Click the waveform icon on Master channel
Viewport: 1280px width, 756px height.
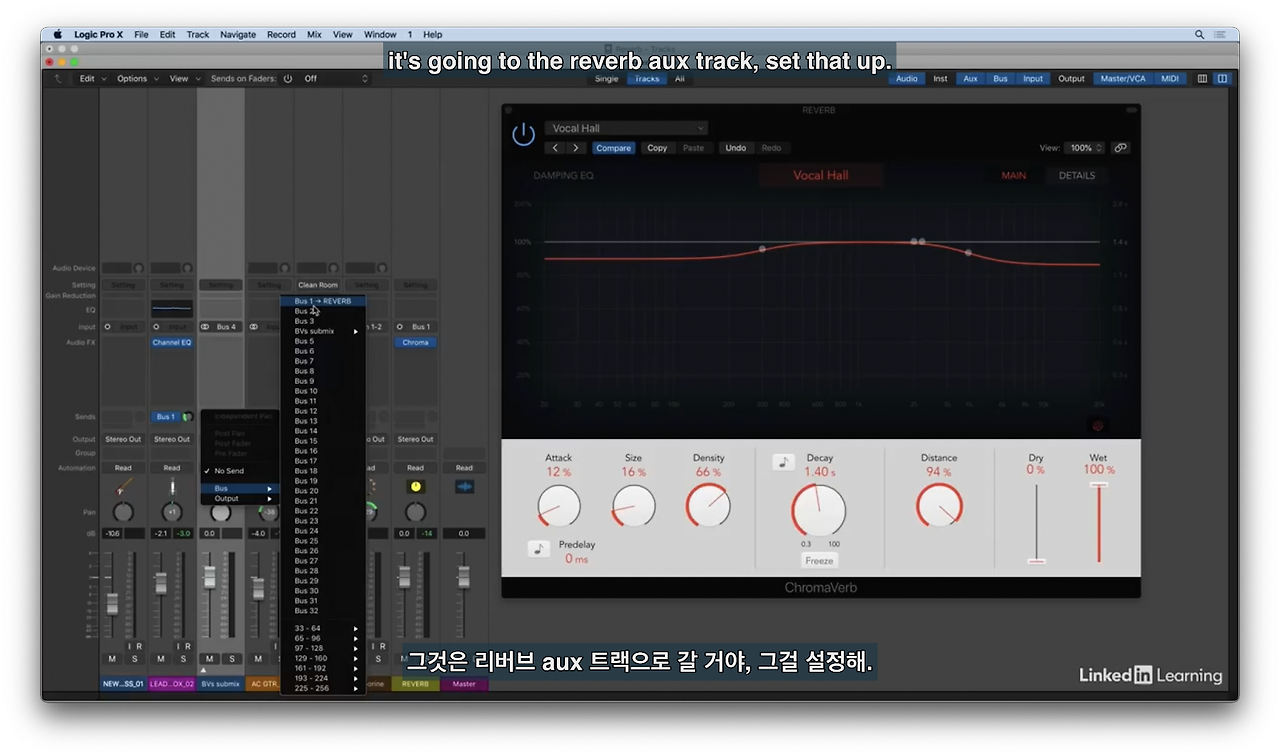(x=464, y=487)
